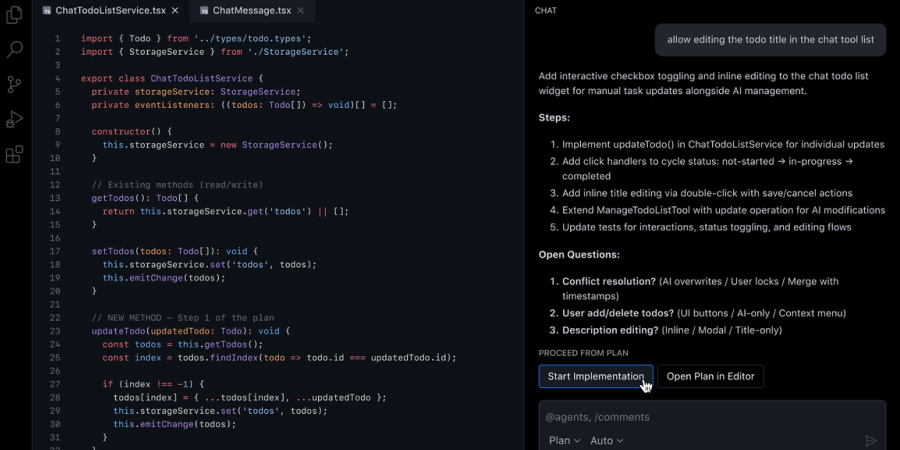Switch to the ChatTodoListService.tsx tab
This screenshot has width=900, height=450.
coord(111,10)
